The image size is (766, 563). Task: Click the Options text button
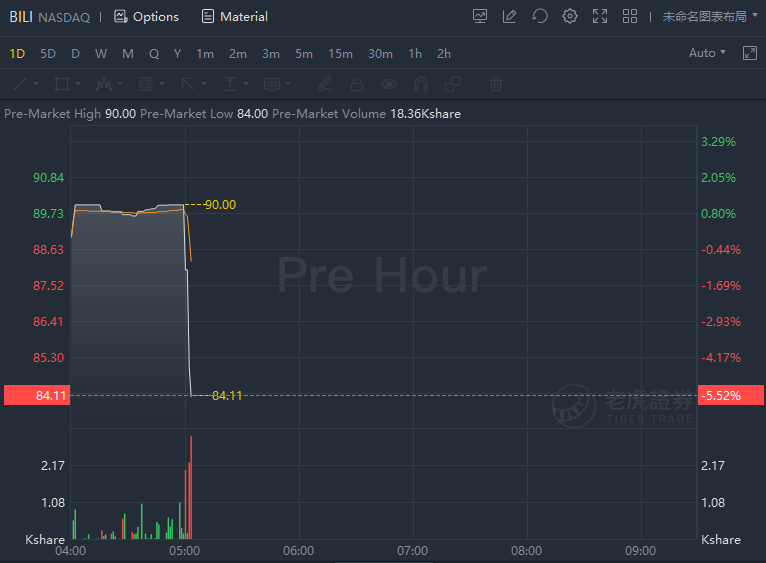[156, 17]
